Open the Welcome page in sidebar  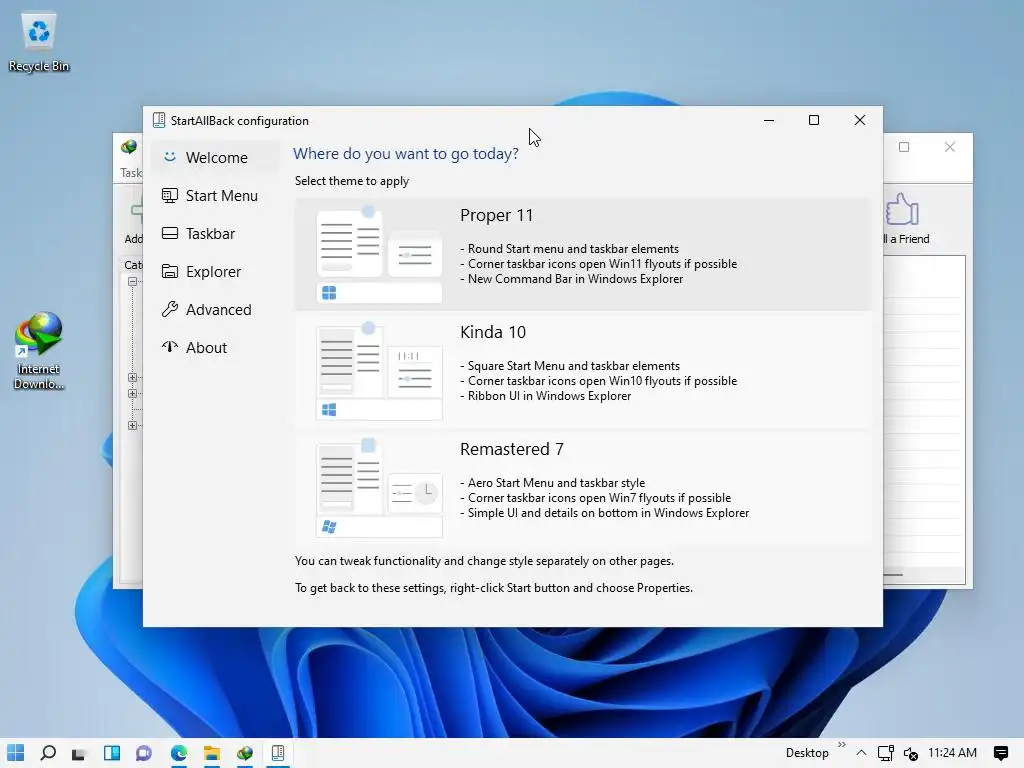coord(216,157)
